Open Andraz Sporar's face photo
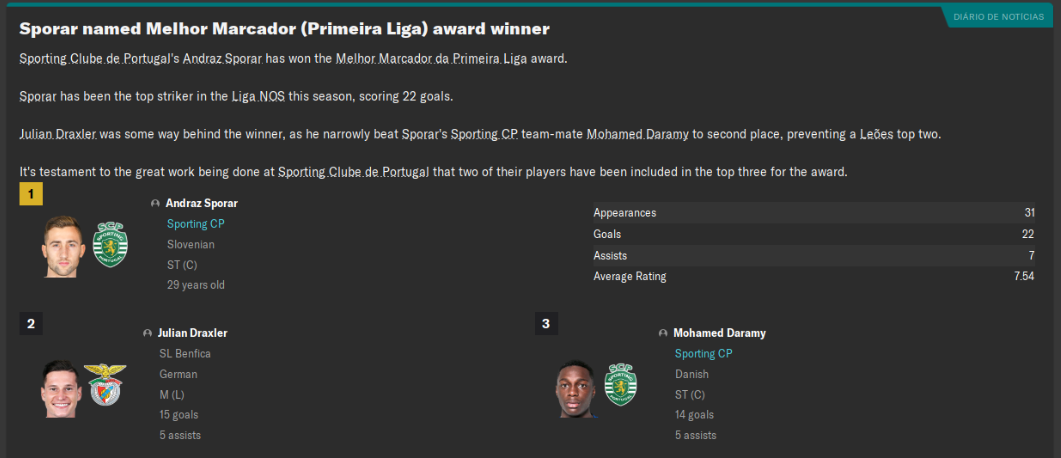Screen dimensions: 1061x458 [62, 246]
